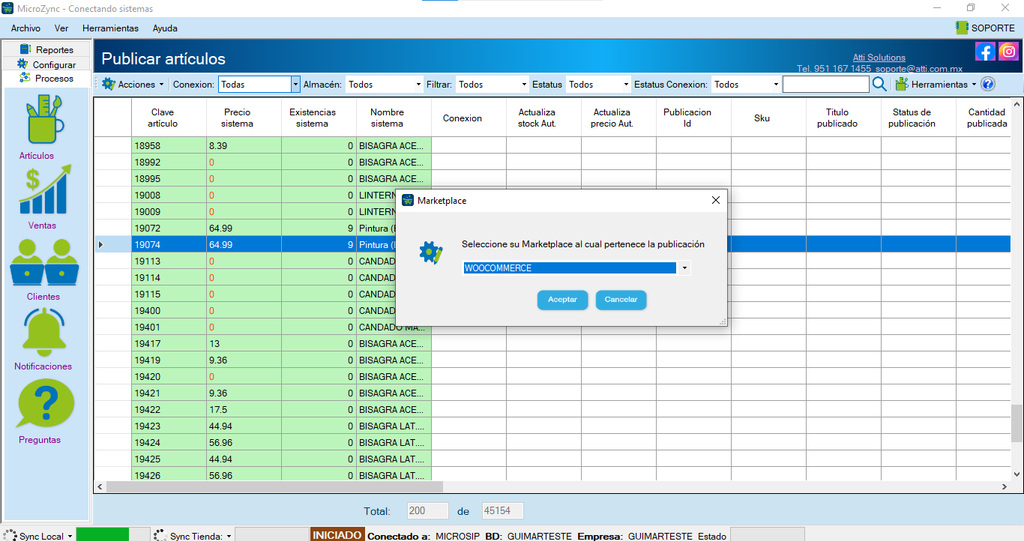
Task: Click the Sync Local spinner icon
Action: pos(10,536)
